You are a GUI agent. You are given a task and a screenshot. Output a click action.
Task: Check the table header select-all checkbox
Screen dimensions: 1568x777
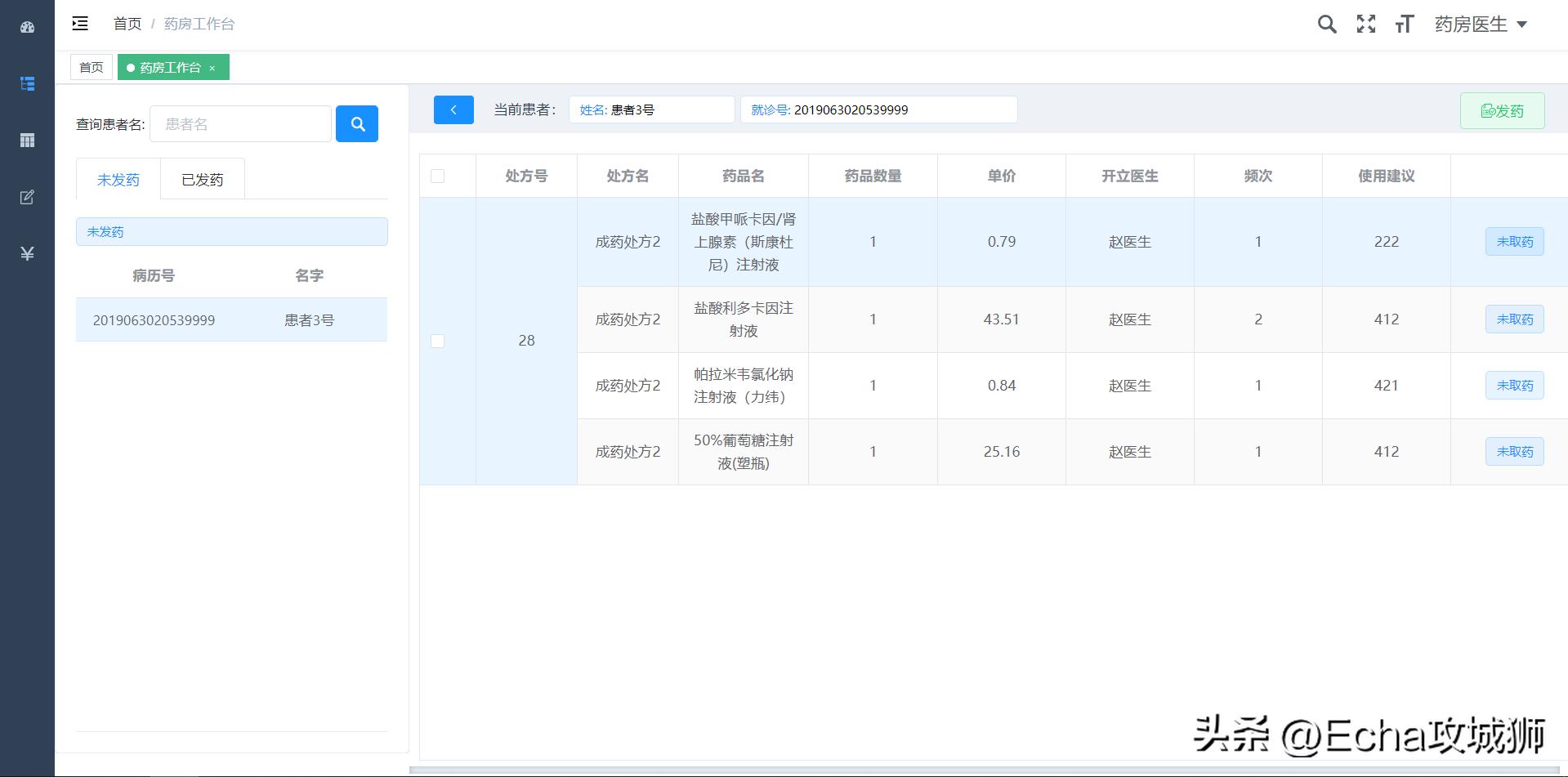(x=438, y=174)
